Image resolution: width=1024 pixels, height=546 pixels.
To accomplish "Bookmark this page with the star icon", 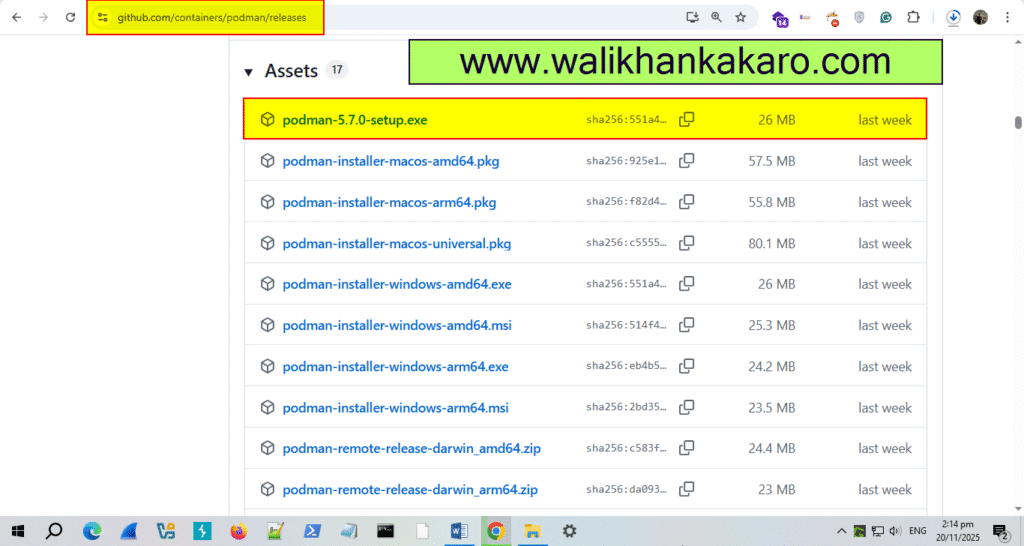I will click(x=741, y=18).
